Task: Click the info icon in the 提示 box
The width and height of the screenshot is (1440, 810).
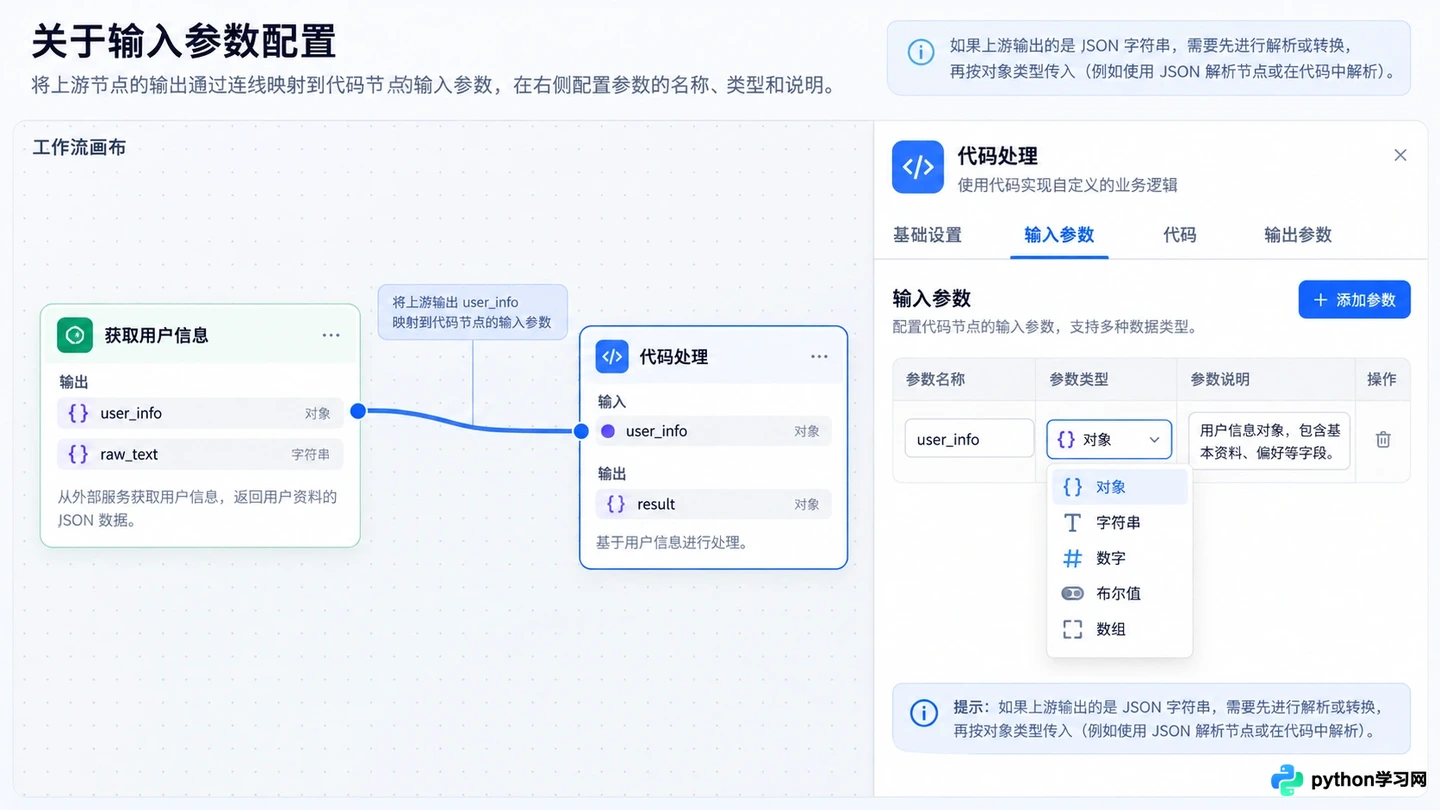Action: [924, 713]
